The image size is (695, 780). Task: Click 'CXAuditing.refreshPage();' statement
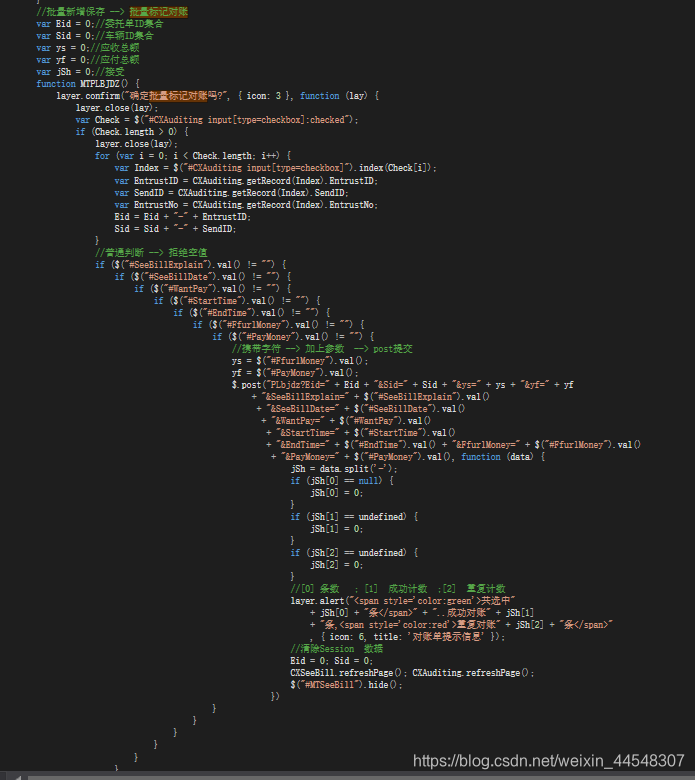point(474,673)
